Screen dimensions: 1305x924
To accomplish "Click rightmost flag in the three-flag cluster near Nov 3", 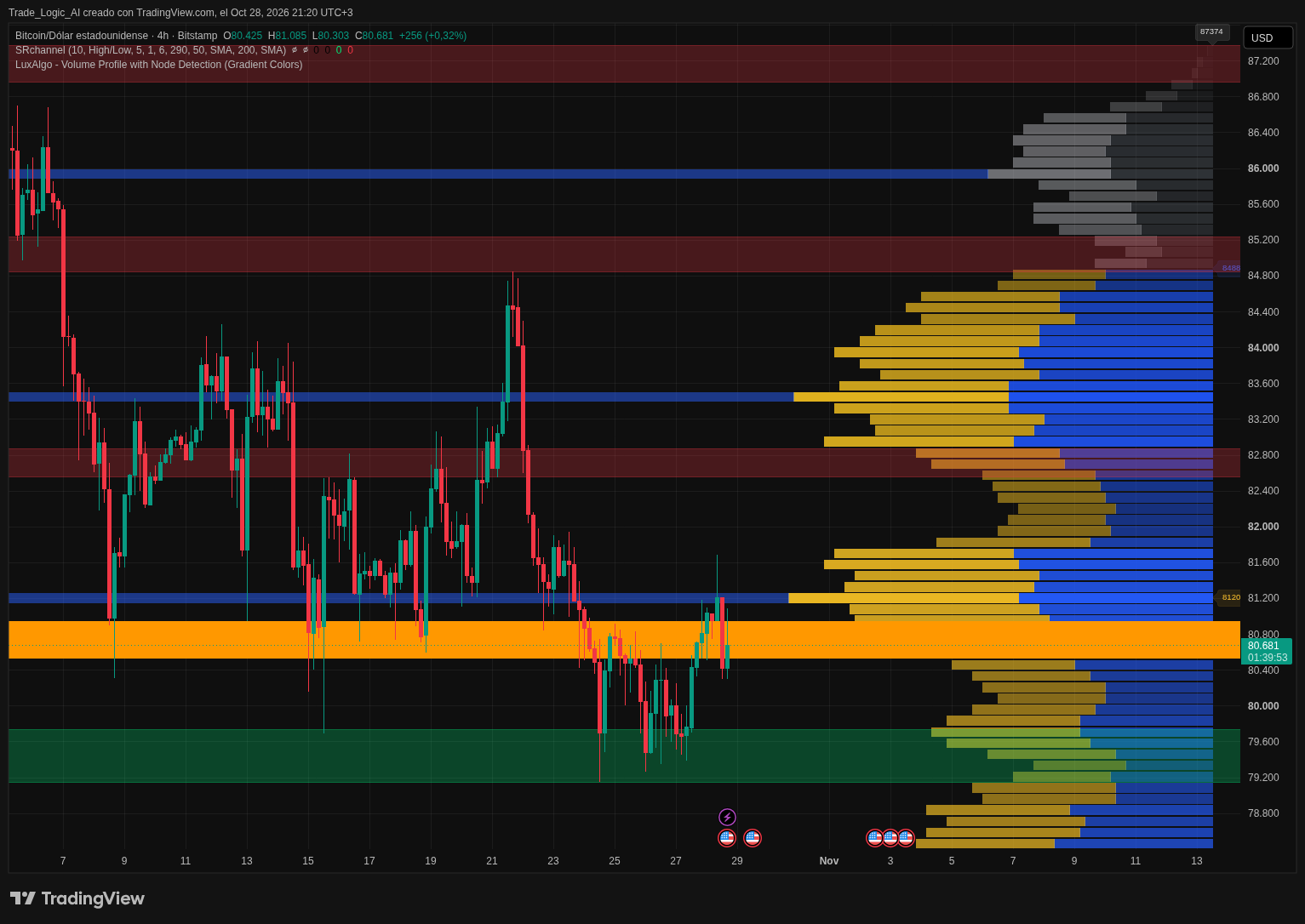I will coord(906,838).
